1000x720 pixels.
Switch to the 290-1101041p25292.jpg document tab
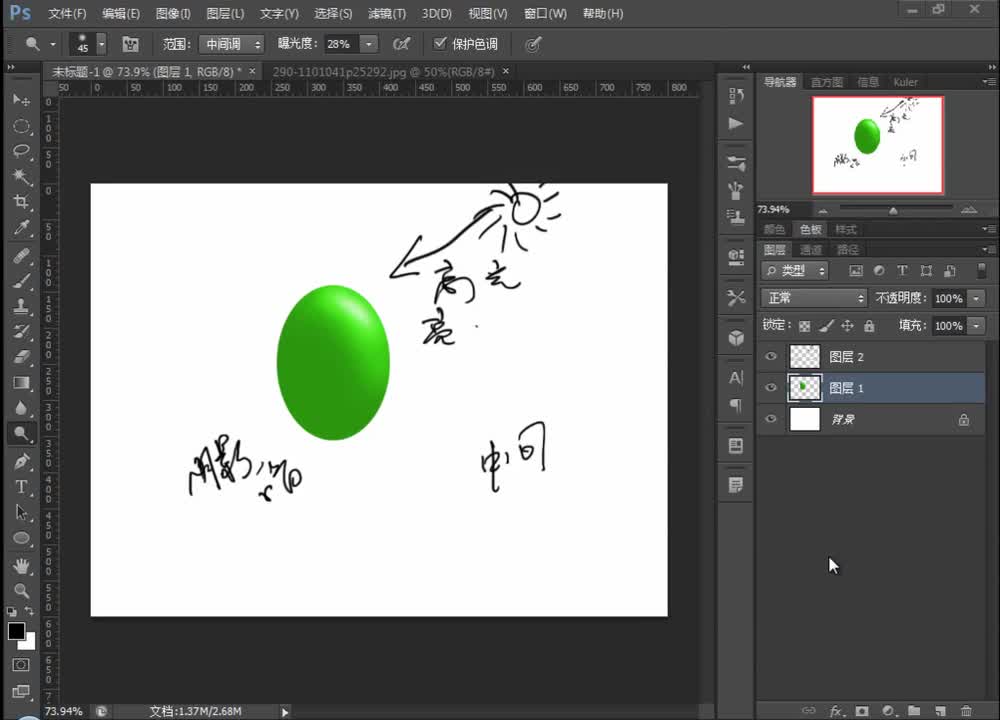click(383, 72)
